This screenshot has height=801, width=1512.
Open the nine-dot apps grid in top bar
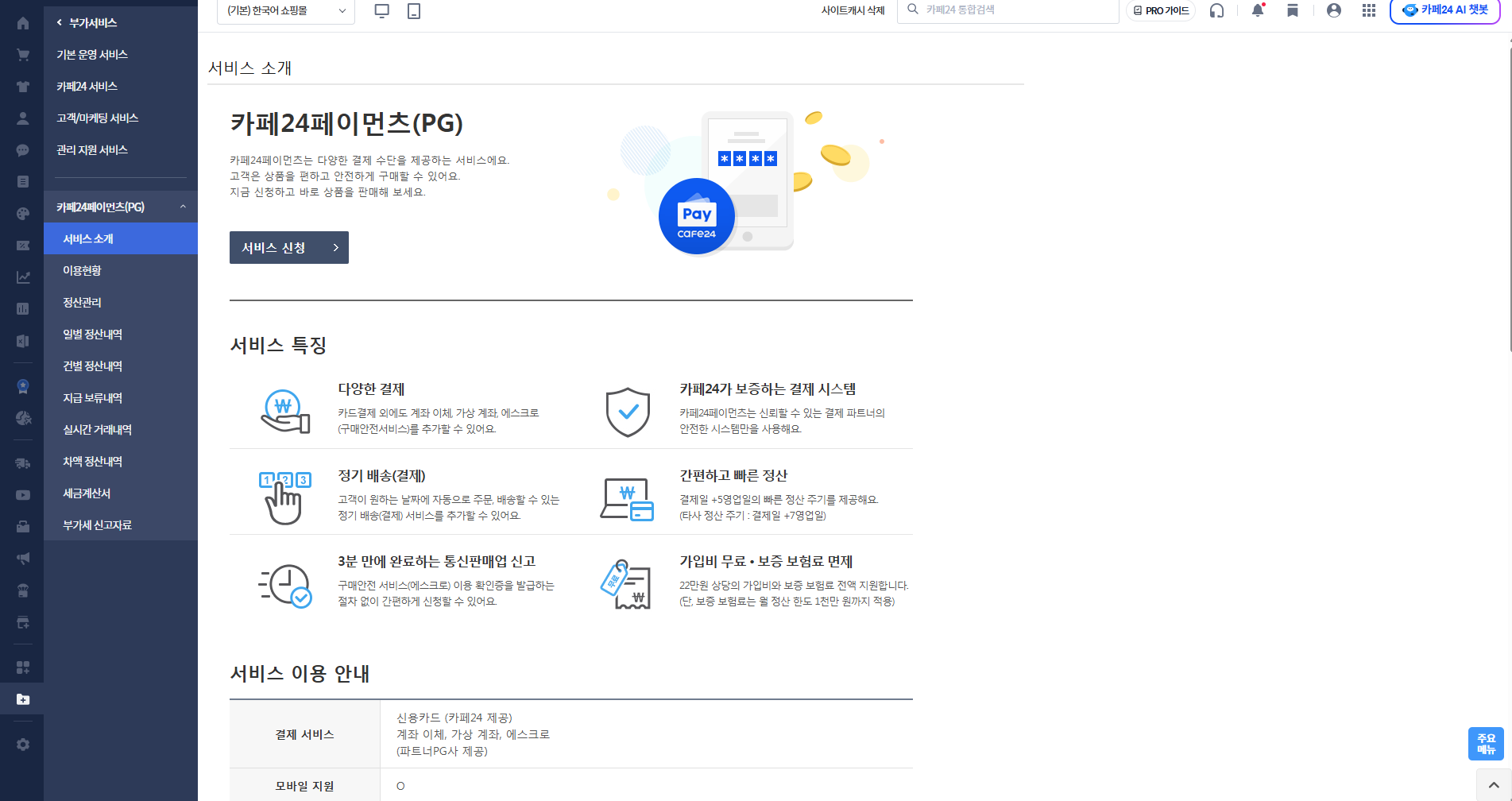pos(1369,10)
